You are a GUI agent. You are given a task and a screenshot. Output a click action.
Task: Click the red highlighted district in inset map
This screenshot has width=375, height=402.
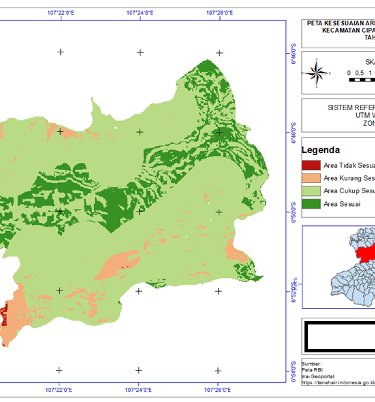(366, 253)
